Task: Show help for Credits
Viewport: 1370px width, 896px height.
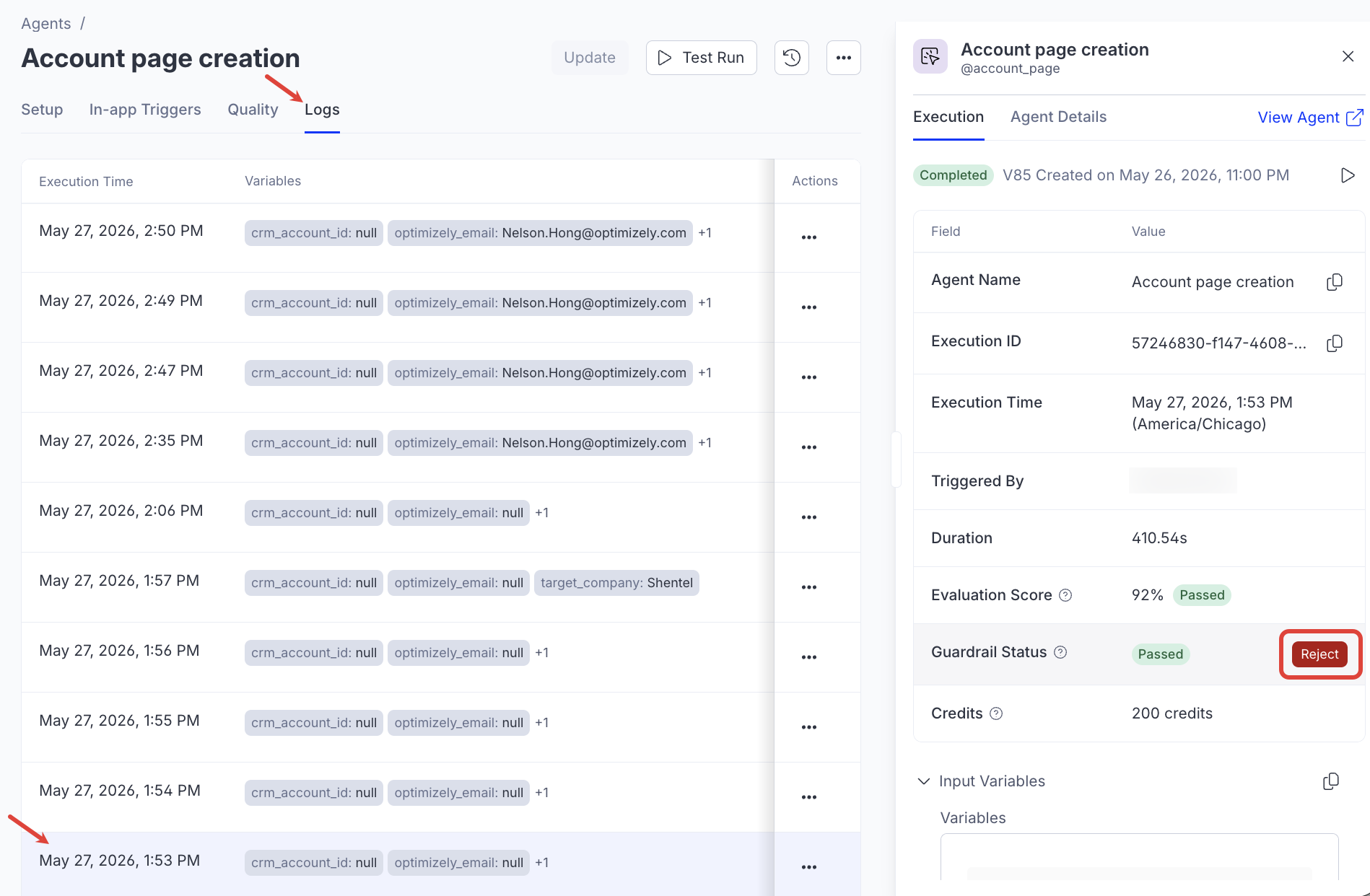Action: point(996,713)
